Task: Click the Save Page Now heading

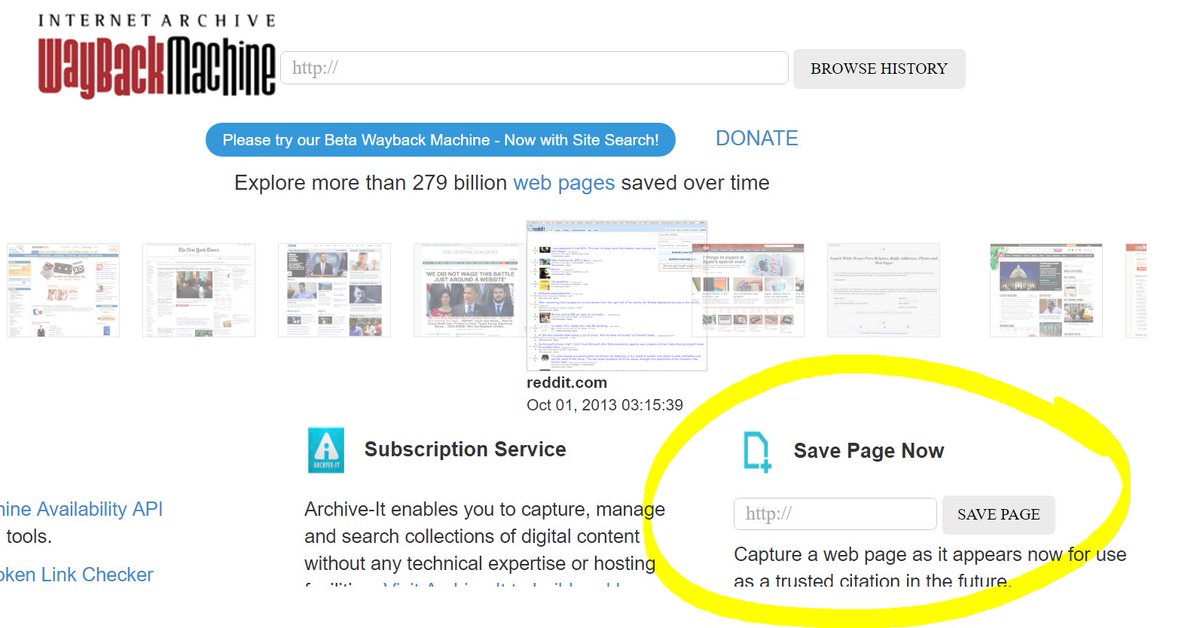Action: click(869, 451)
